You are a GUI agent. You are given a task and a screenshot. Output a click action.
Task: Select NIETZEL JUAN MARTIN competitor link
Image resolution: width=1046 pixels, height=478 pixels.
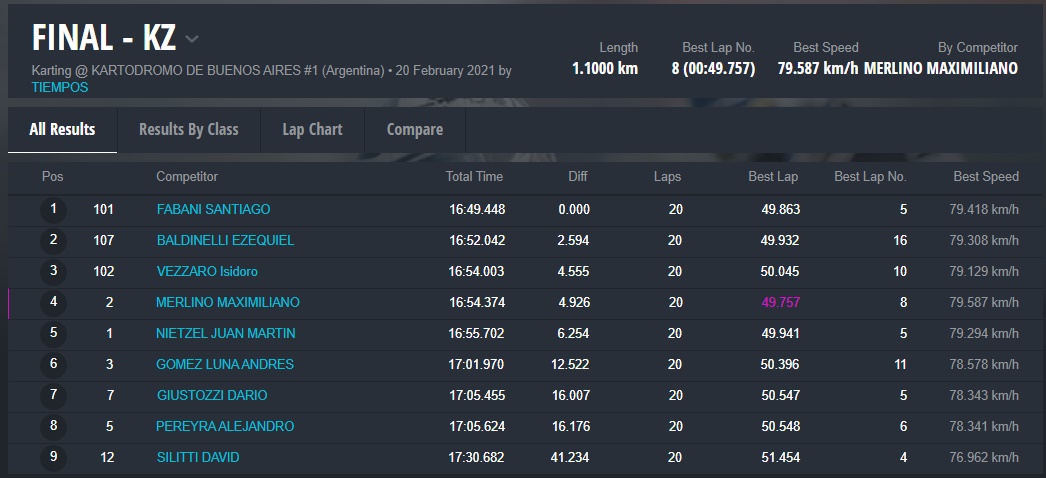pyautogui.click(x=225, y=334)
